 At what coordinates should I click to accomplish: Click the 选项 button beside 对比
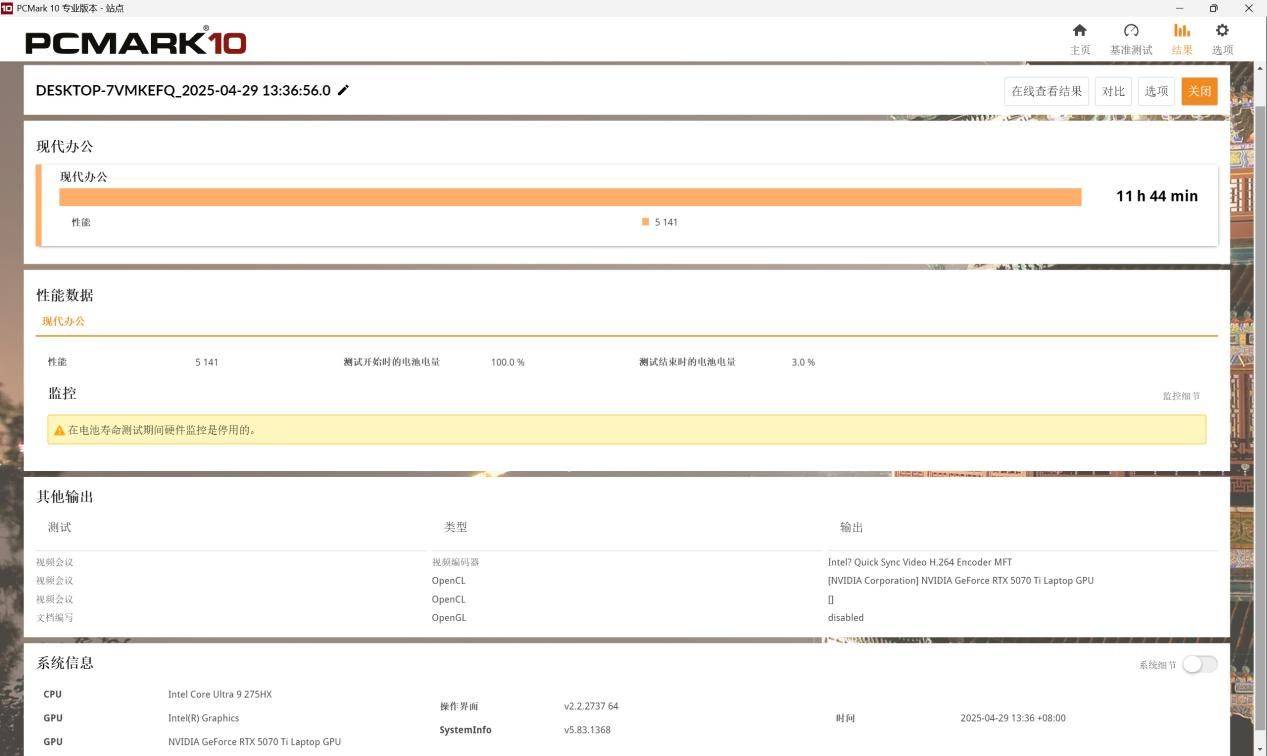pyautogui.click(x=1156, y=91)
